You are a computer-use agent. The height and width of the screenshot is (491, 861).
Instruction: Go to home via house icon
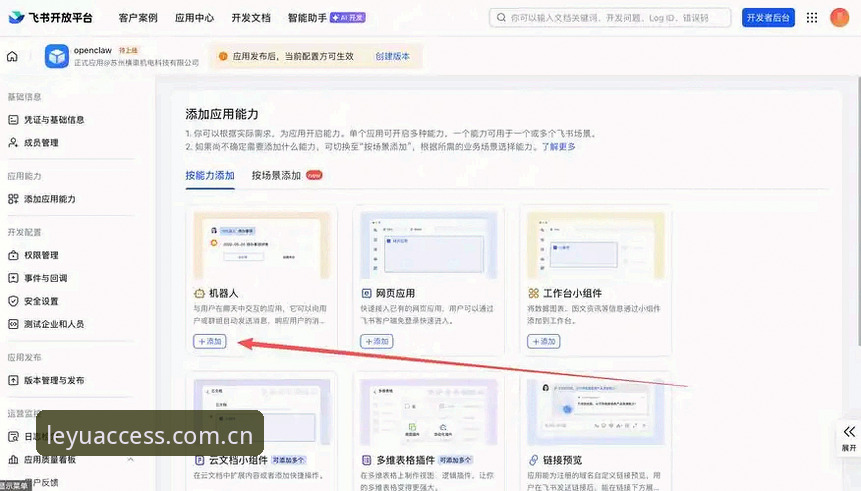pyautogui.click(x=12, y=56)
